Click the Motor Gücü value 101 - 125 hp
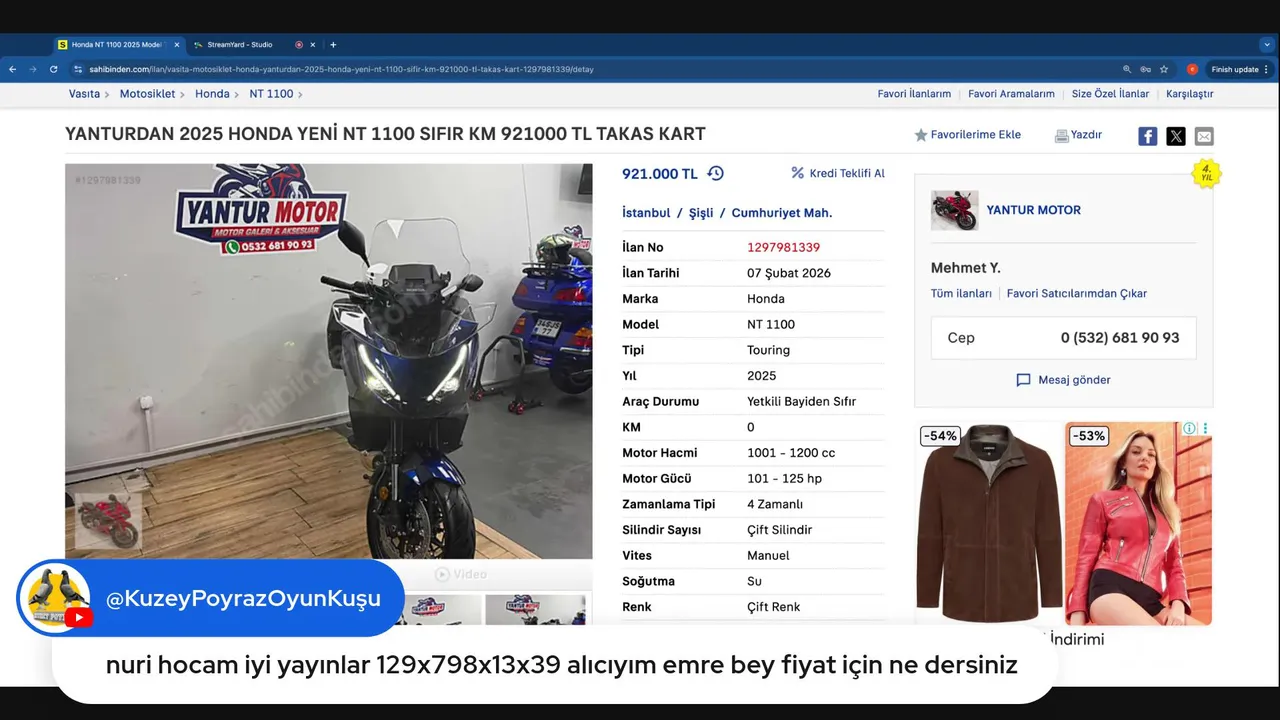The height and width of the screenshot is (720, 1280). coord(784,479)
